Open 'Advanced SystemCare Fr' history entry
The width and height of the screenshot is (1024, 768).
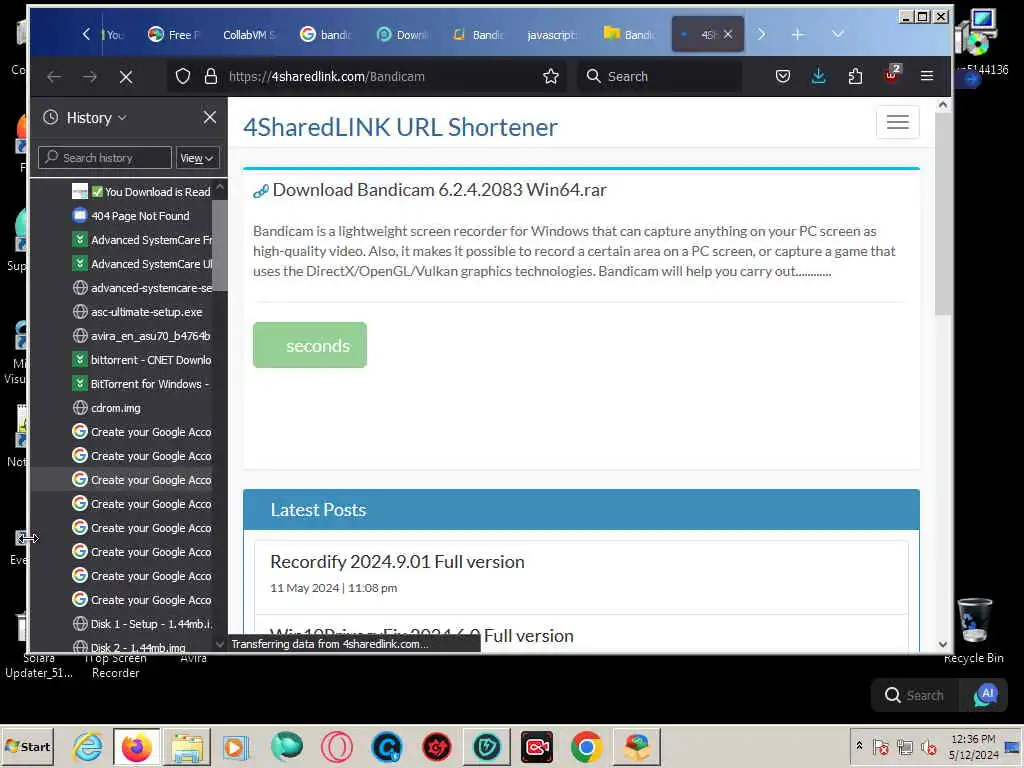point(140,240)
